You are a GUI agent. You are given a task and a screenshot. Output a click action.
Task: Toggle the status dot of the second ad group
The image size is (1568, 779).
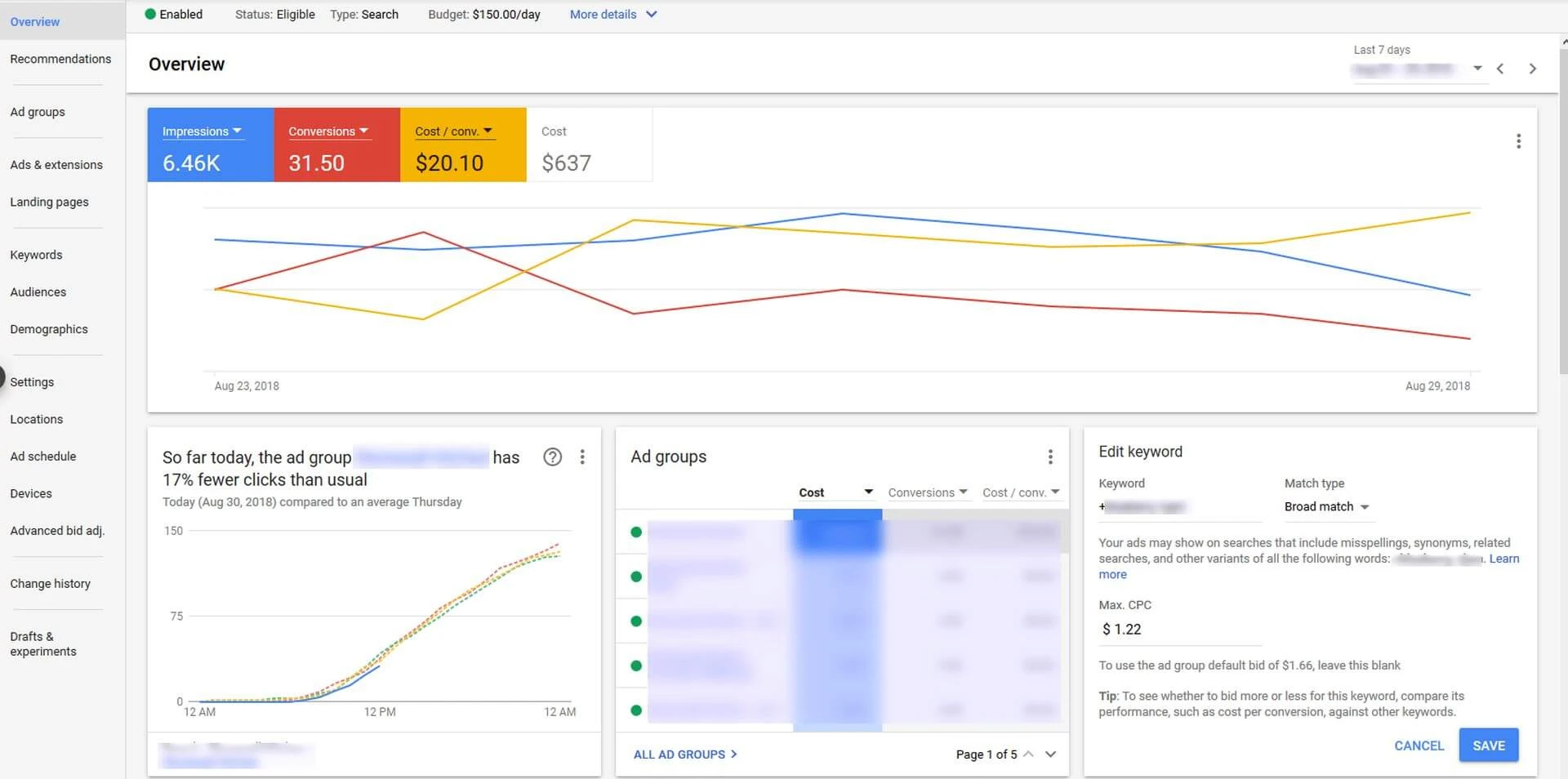(x=636, y=576)
